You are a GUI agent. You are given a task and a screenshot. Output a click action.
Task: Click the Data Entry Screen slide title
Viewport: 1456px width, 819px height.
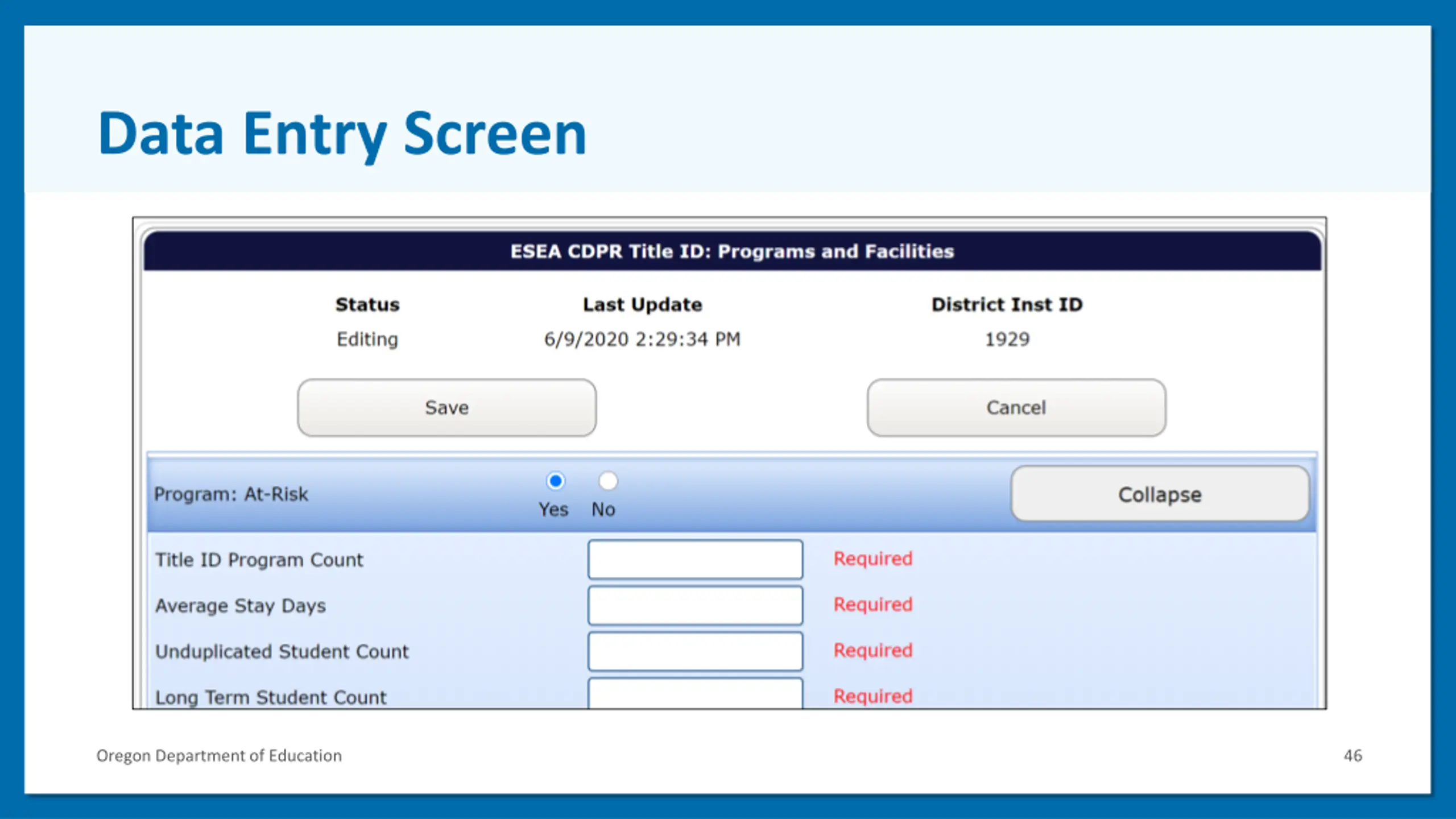point(342,133)
